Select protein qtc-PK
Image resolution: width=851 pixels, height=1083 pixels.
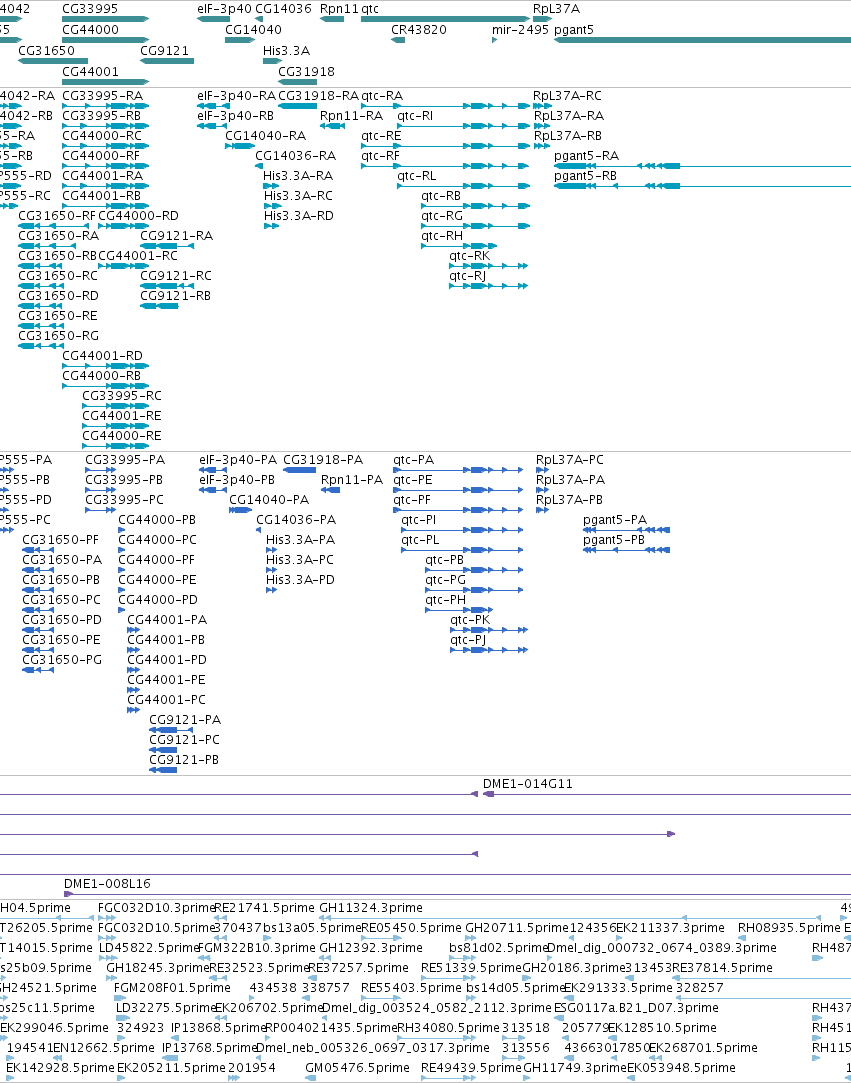tap(470, 620)
